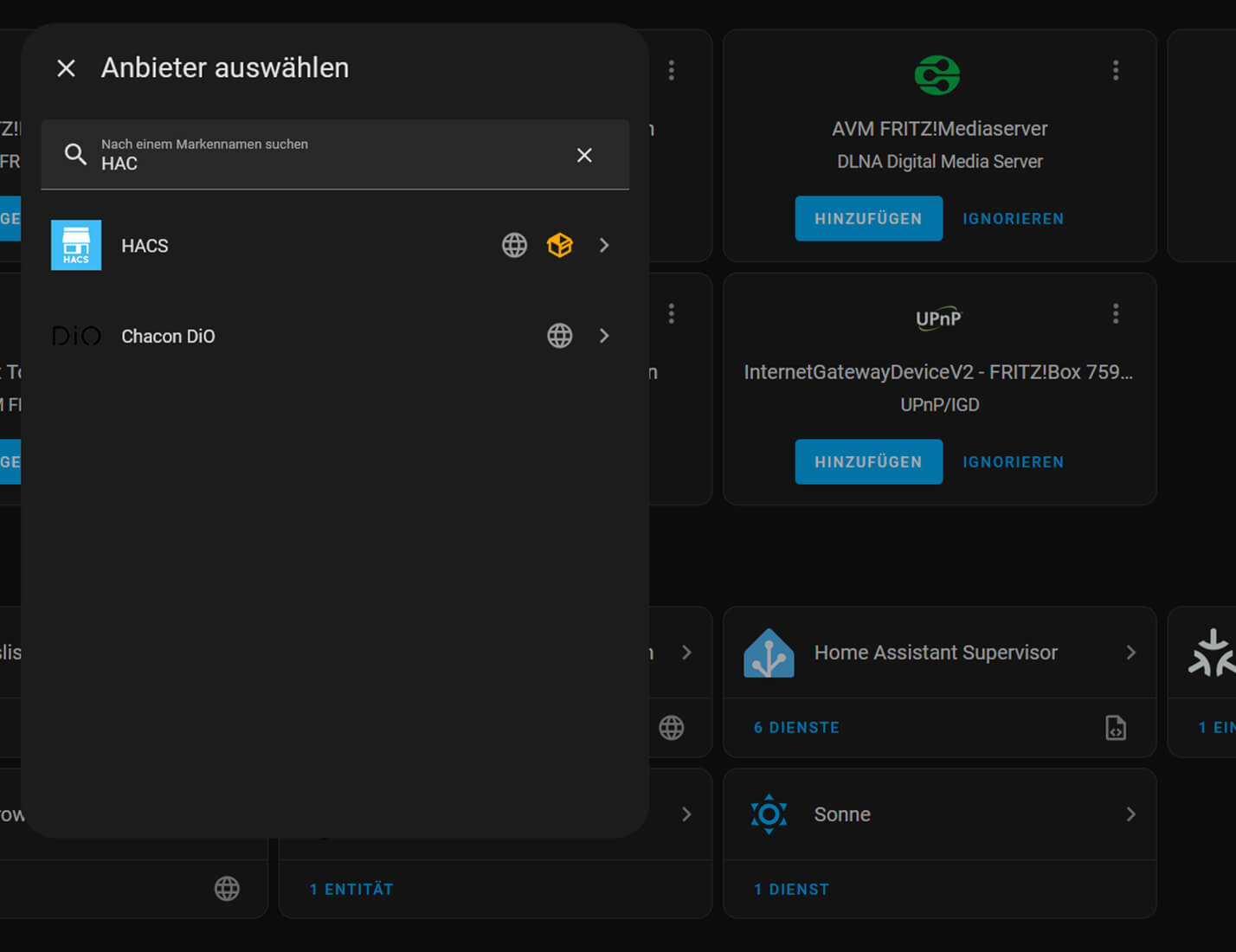Click the globe icon in Chacon DiO row
Screen dimensions: 1236x952
point(559,336)
